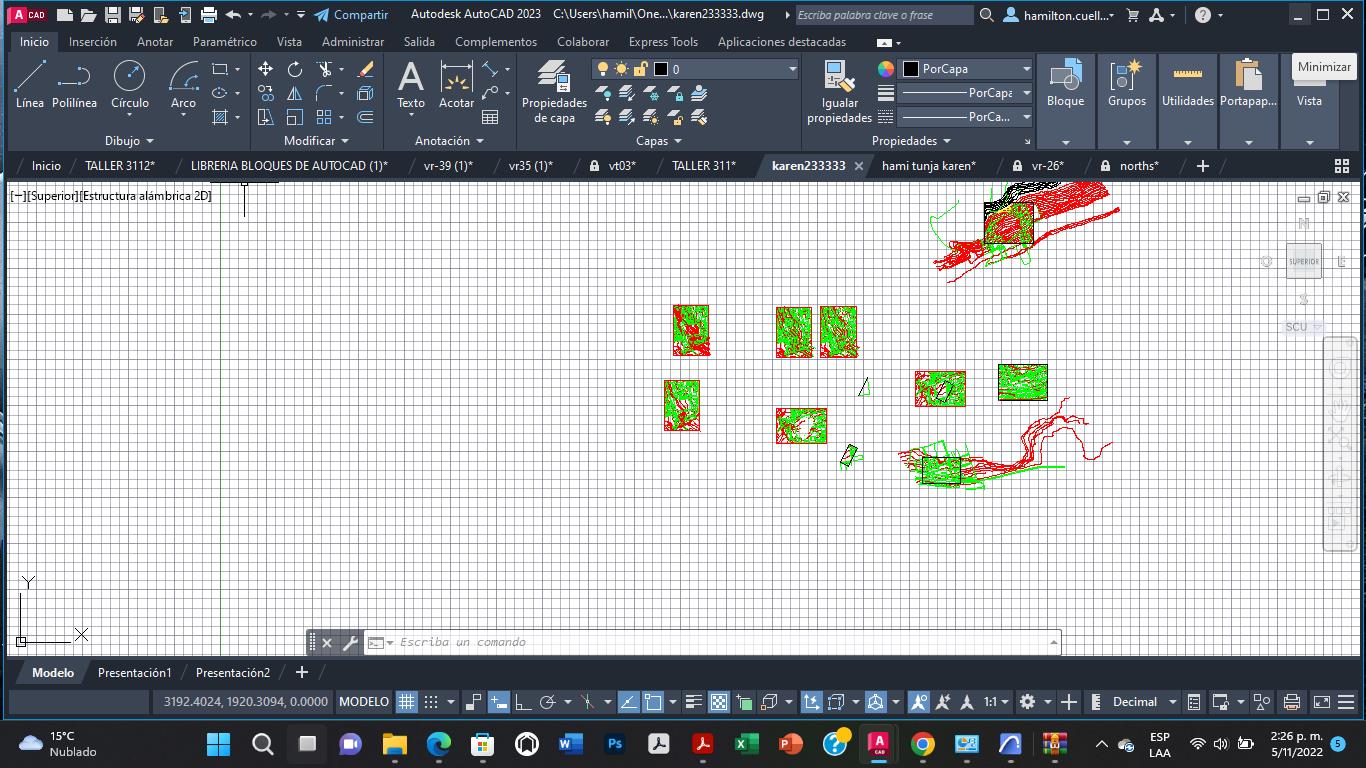Toggle grid display in status bar
The image size is (1366, 768).
(x=406, y=702)
